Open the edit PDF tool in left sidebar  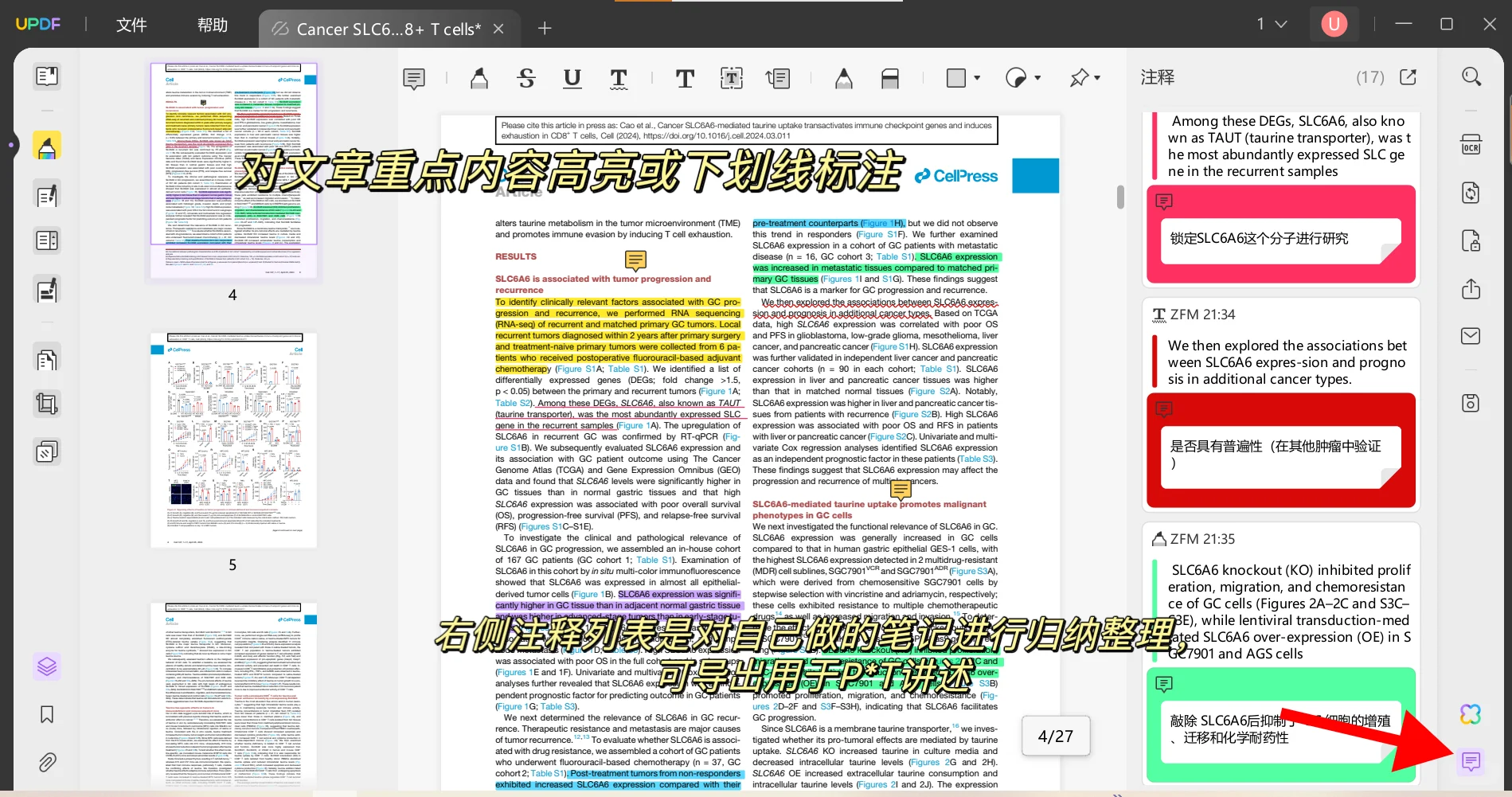(x=47, y=194)
